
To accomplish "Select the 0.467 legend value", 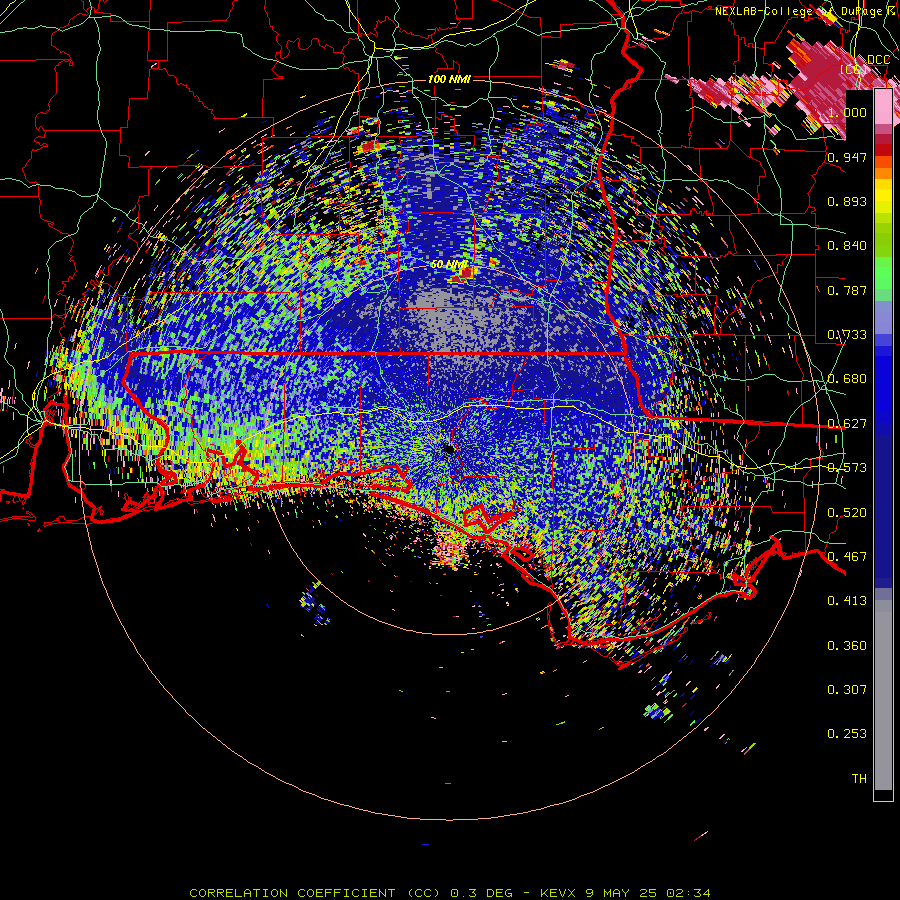I will tap(847, 557).
